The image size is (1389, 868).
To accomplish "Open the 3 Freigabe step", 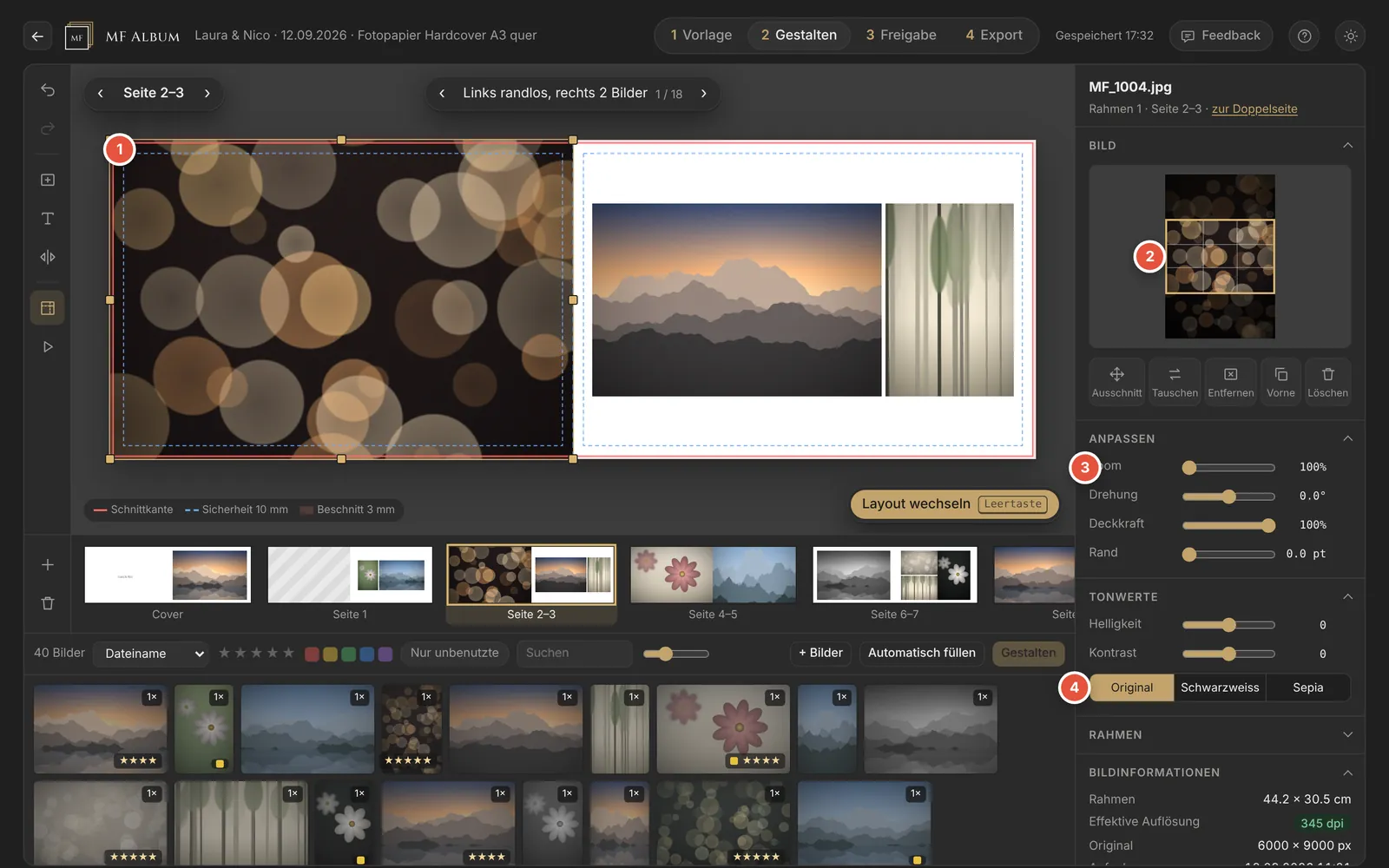I will [x=901, y=36].
